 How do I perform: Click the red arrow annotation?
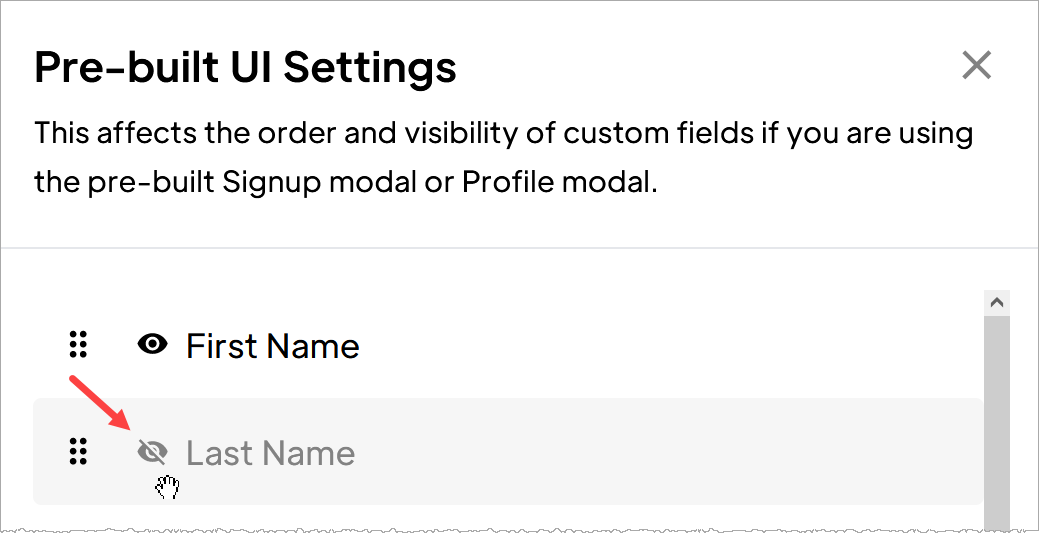tap(99, 403)
